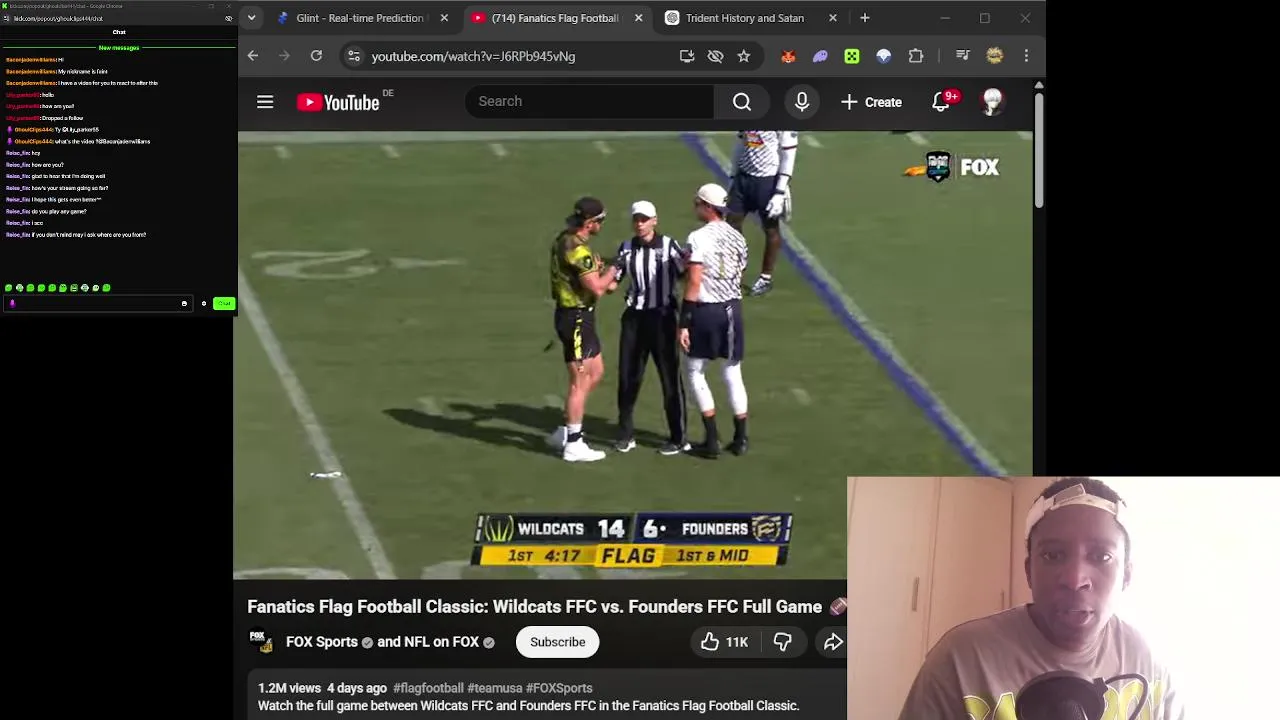Open the green dice extension
Viewport: 1280px width, 720px height.
(852, 56)
